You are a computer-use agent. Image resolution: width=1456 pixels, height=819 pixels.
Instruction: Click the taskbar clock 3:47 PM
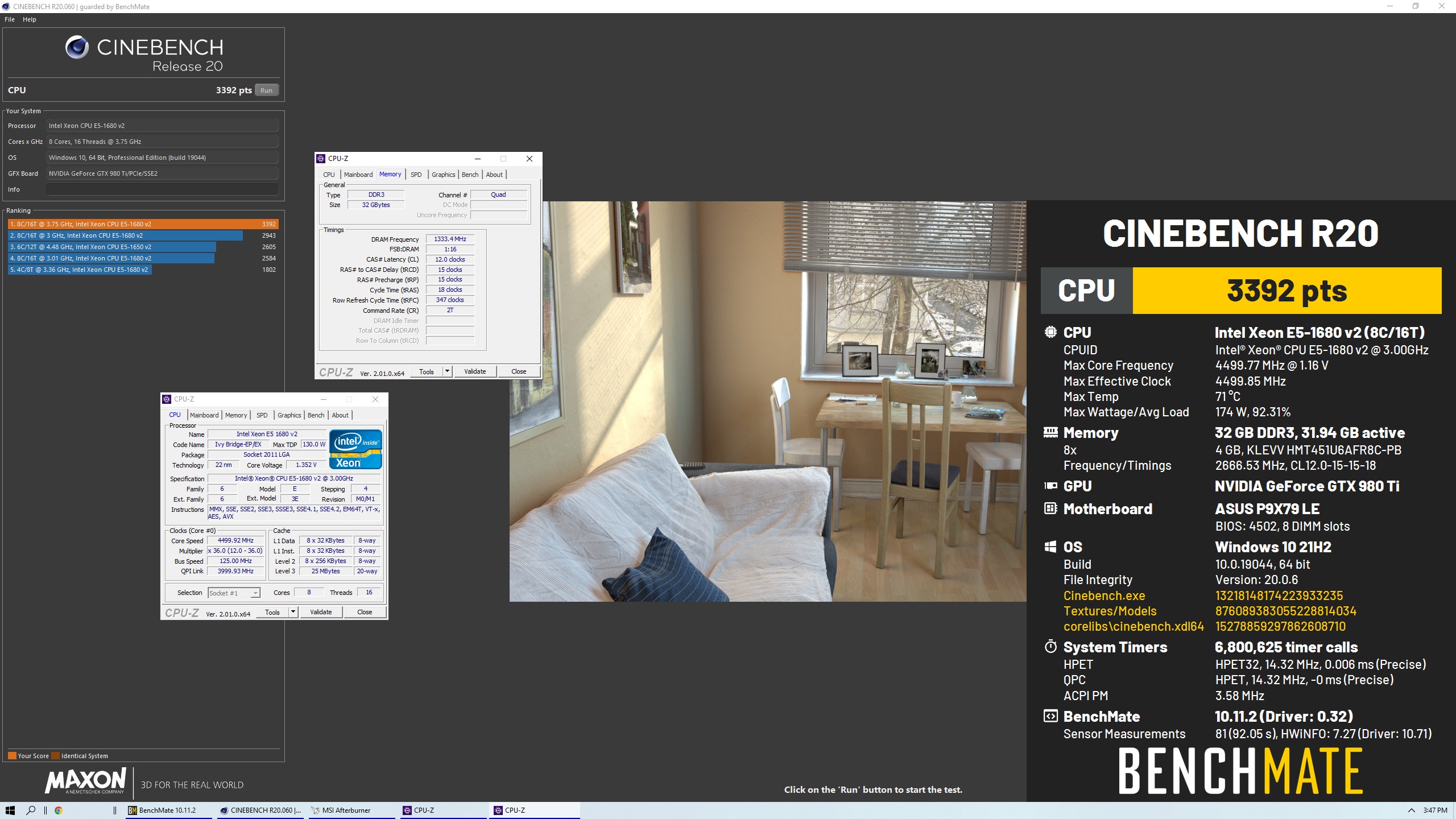[1435, 810]
